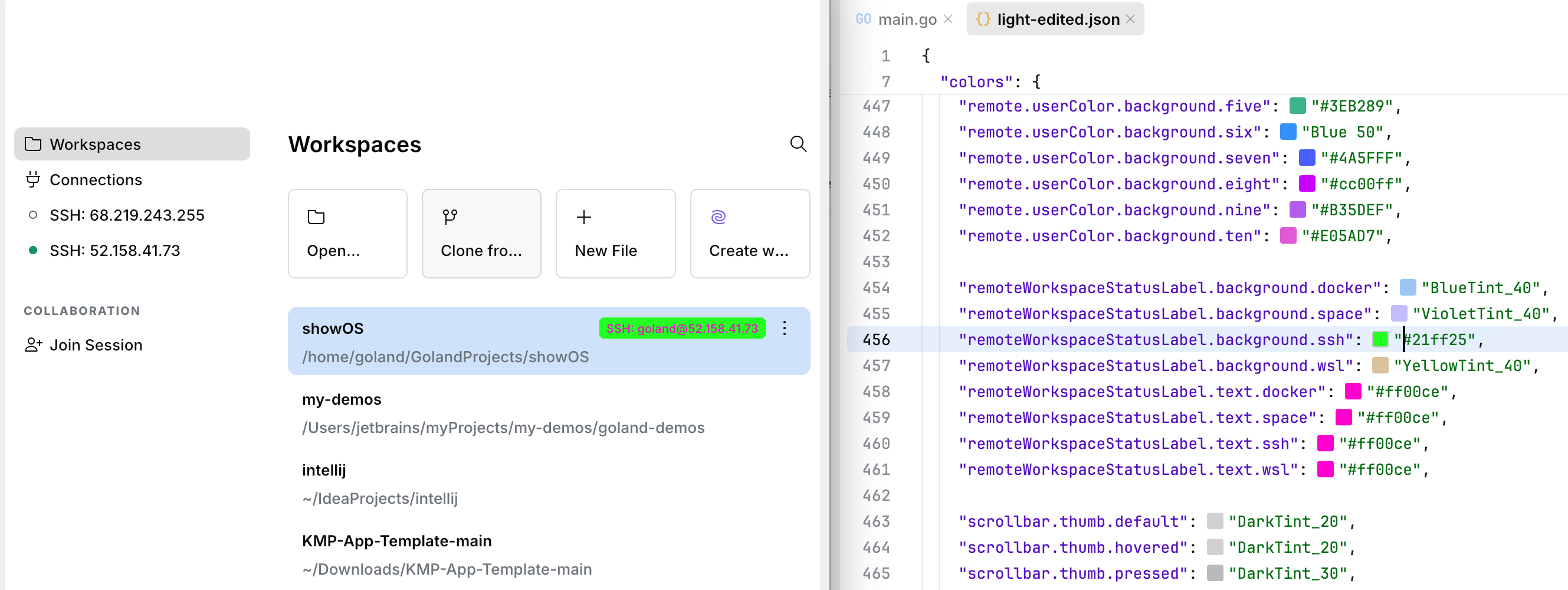Click the Connections plug icon
This screenshot has width=1568, height=590.
pyautogui.click(x=34, y=179)
